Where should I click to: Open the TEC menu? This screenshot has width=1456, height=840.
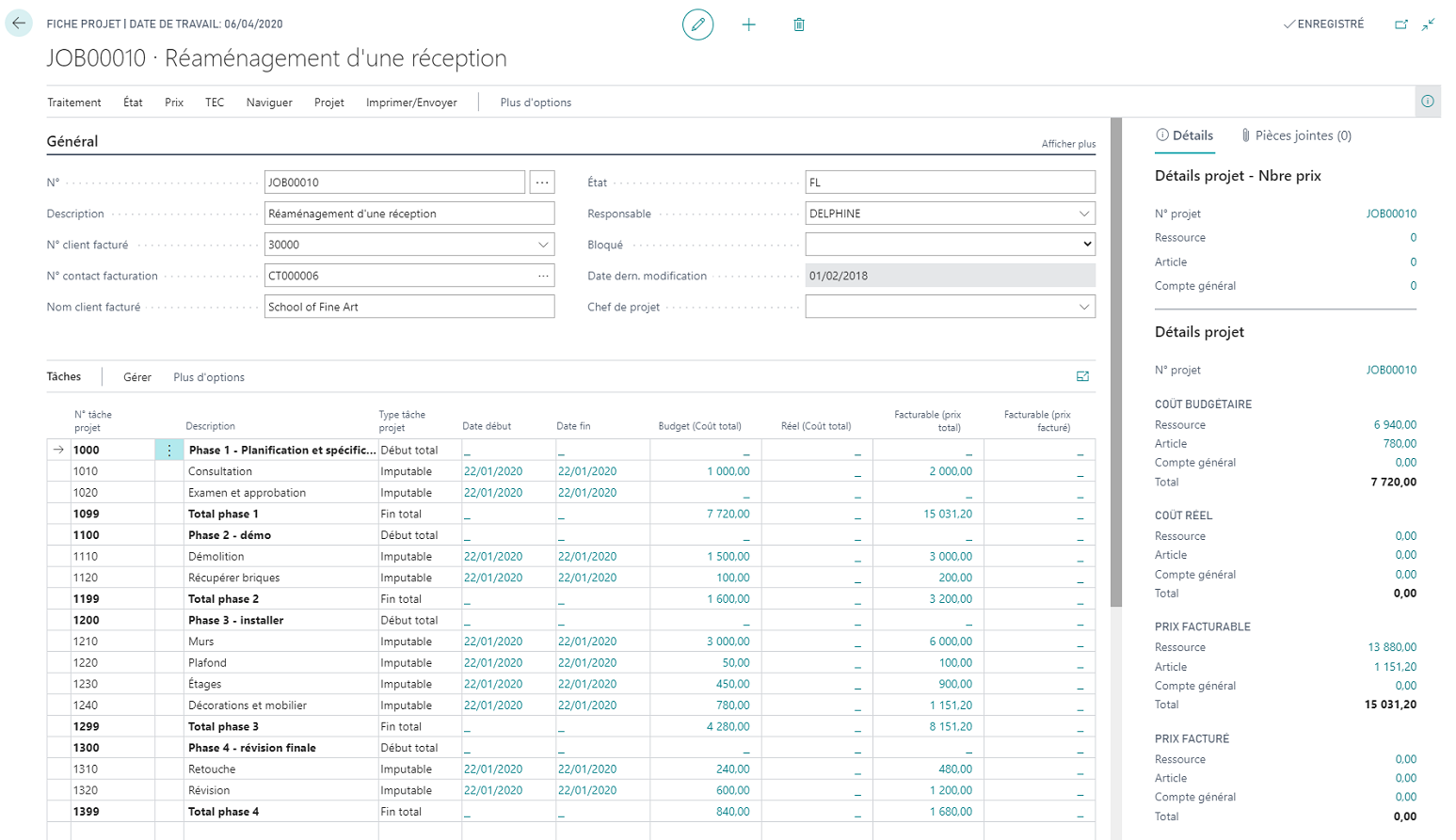pyautogui.click(x=215, y=103)
